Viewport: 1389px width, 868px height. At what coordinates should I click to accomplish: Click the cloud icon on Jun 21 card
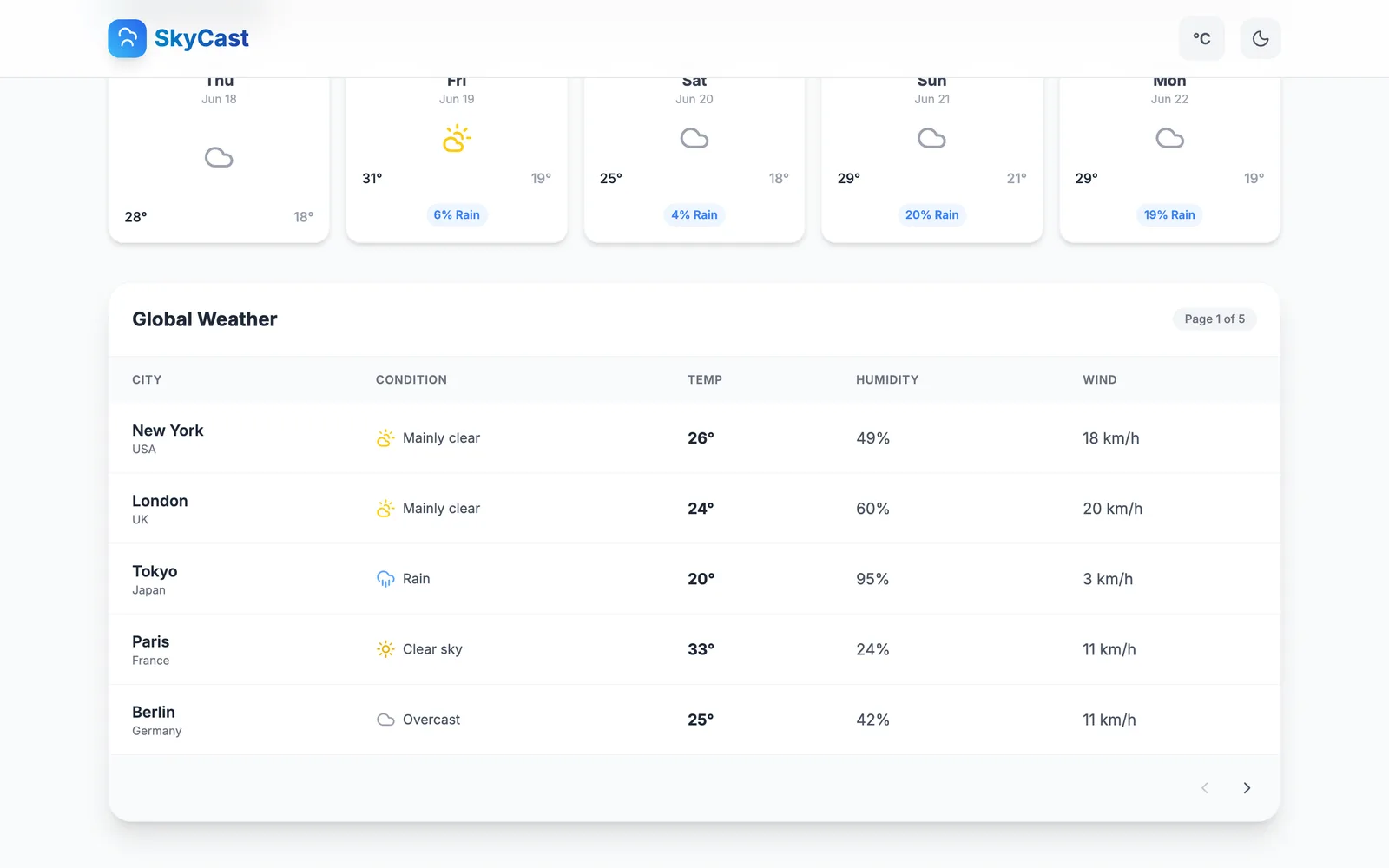(x=932, y=138)
